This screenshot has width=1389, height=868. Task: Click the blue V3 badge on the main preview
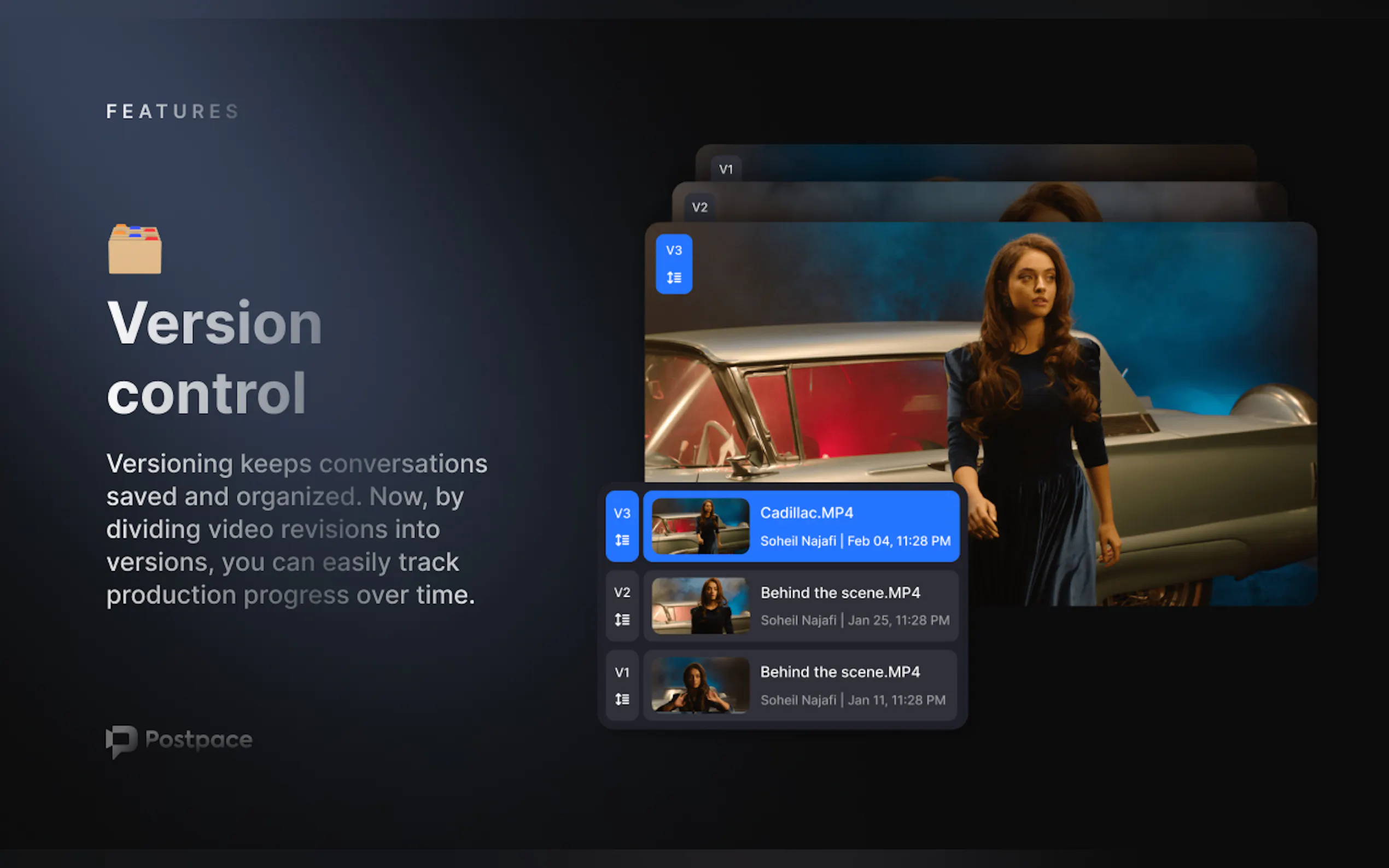pyautogui.click(x=674, y=251)
